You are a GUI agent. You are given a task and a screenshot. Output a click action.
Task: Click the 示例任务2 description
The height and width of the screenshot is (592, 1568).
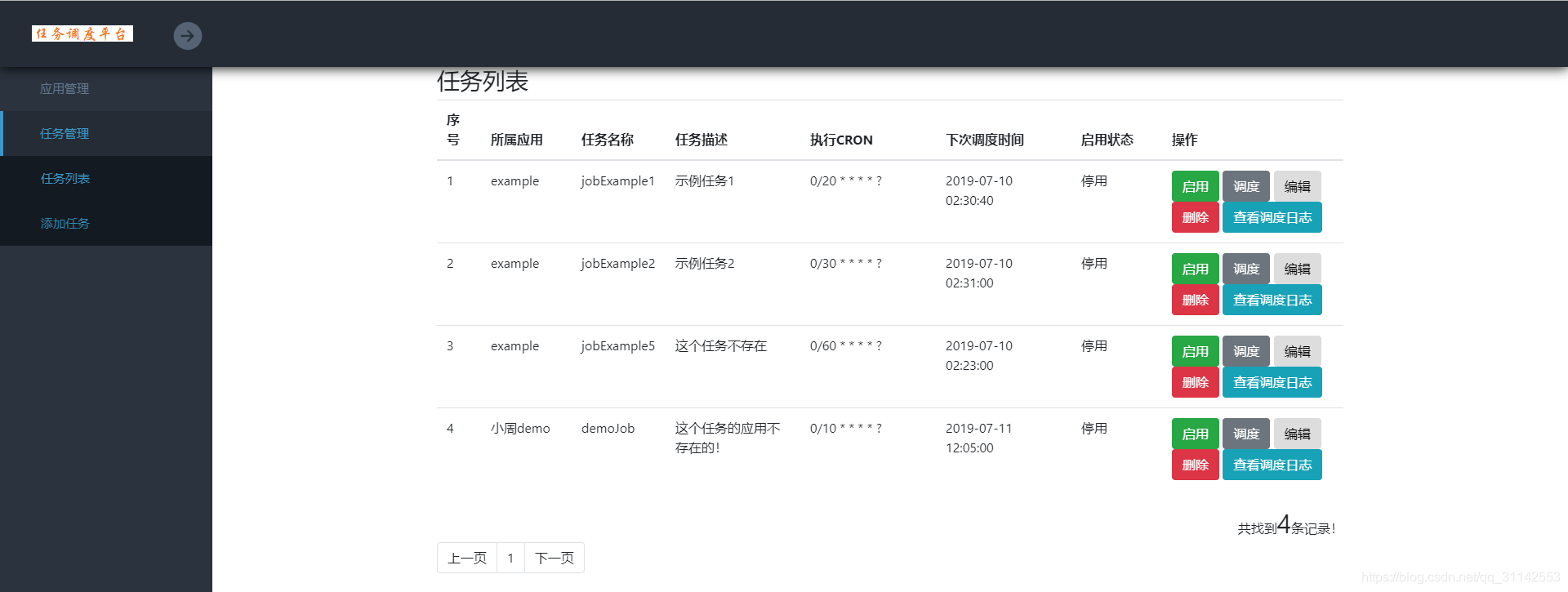pos(705,264)
